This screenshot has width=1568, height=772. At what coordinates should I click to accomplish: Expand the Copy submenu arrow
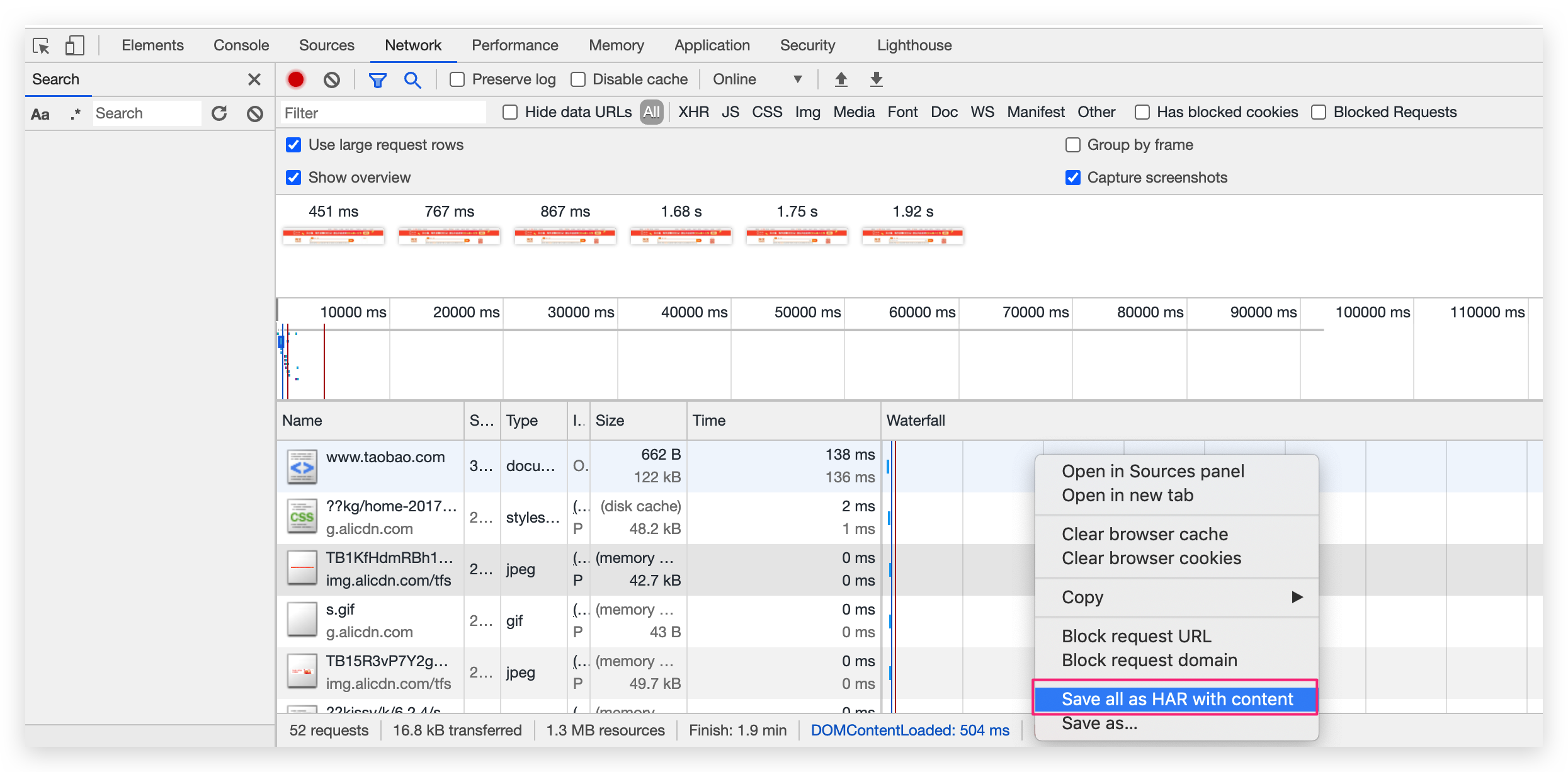(x=1297, y=597)
